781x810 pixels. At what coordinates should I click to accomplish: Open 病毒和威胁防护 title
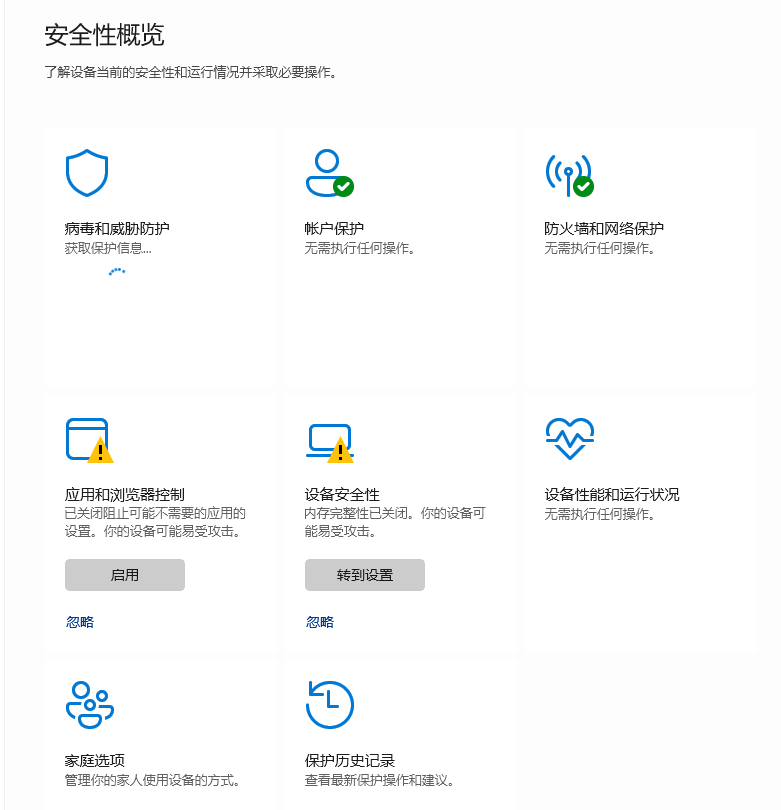[x=117, y=228]
